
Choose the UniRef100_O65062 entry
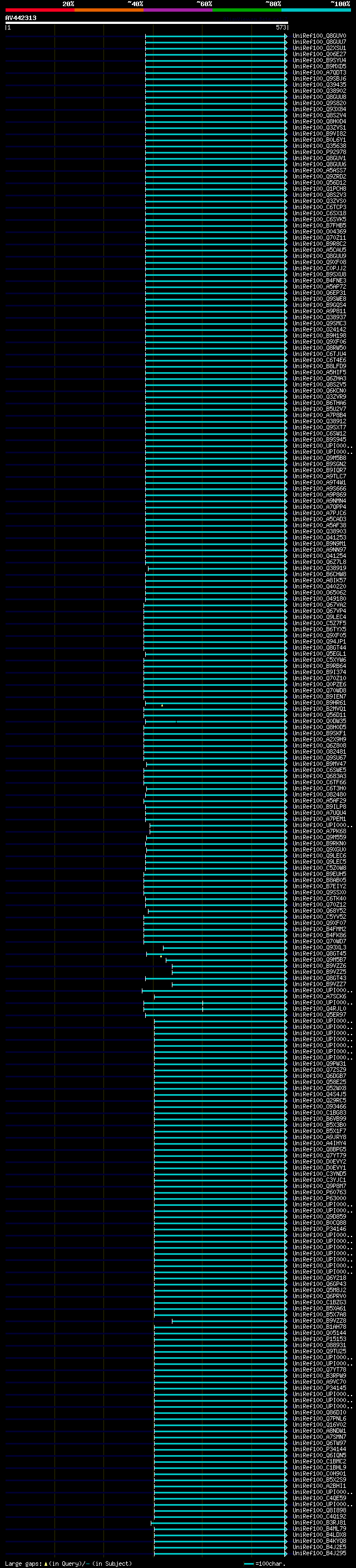click(319, 592)
